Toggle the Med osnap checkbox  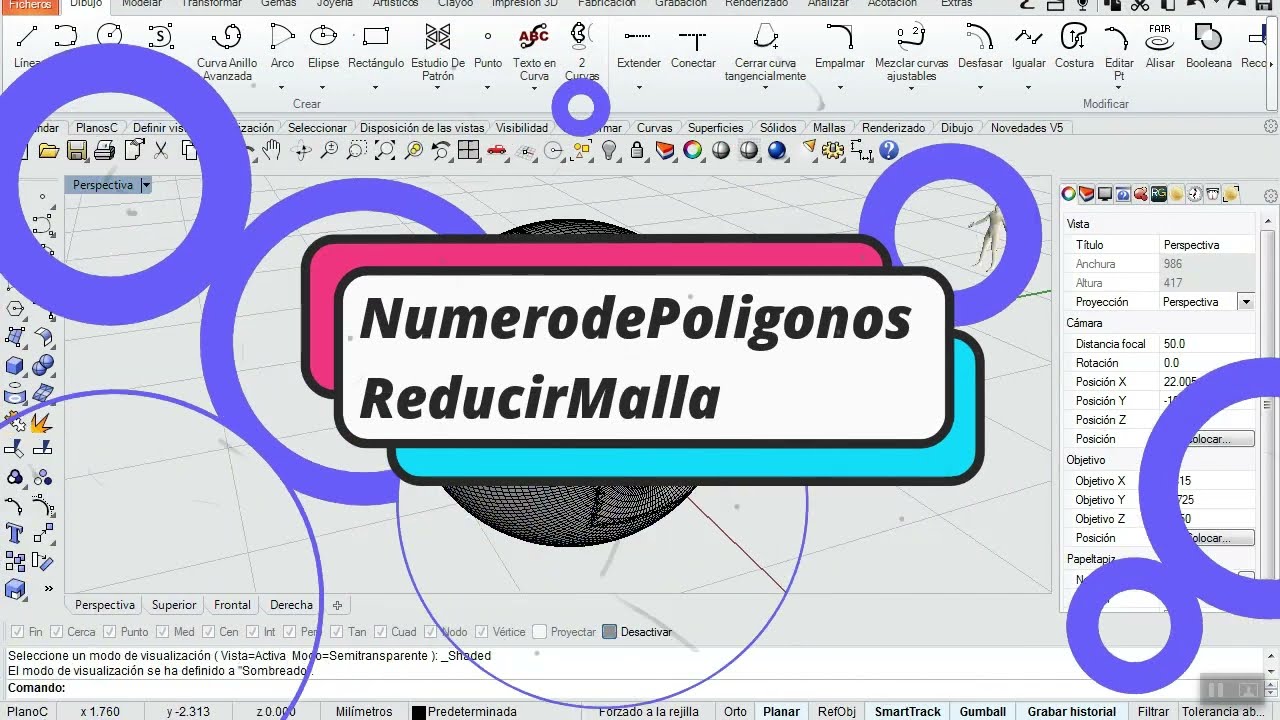pyautogui.click(x=163, y=632)
